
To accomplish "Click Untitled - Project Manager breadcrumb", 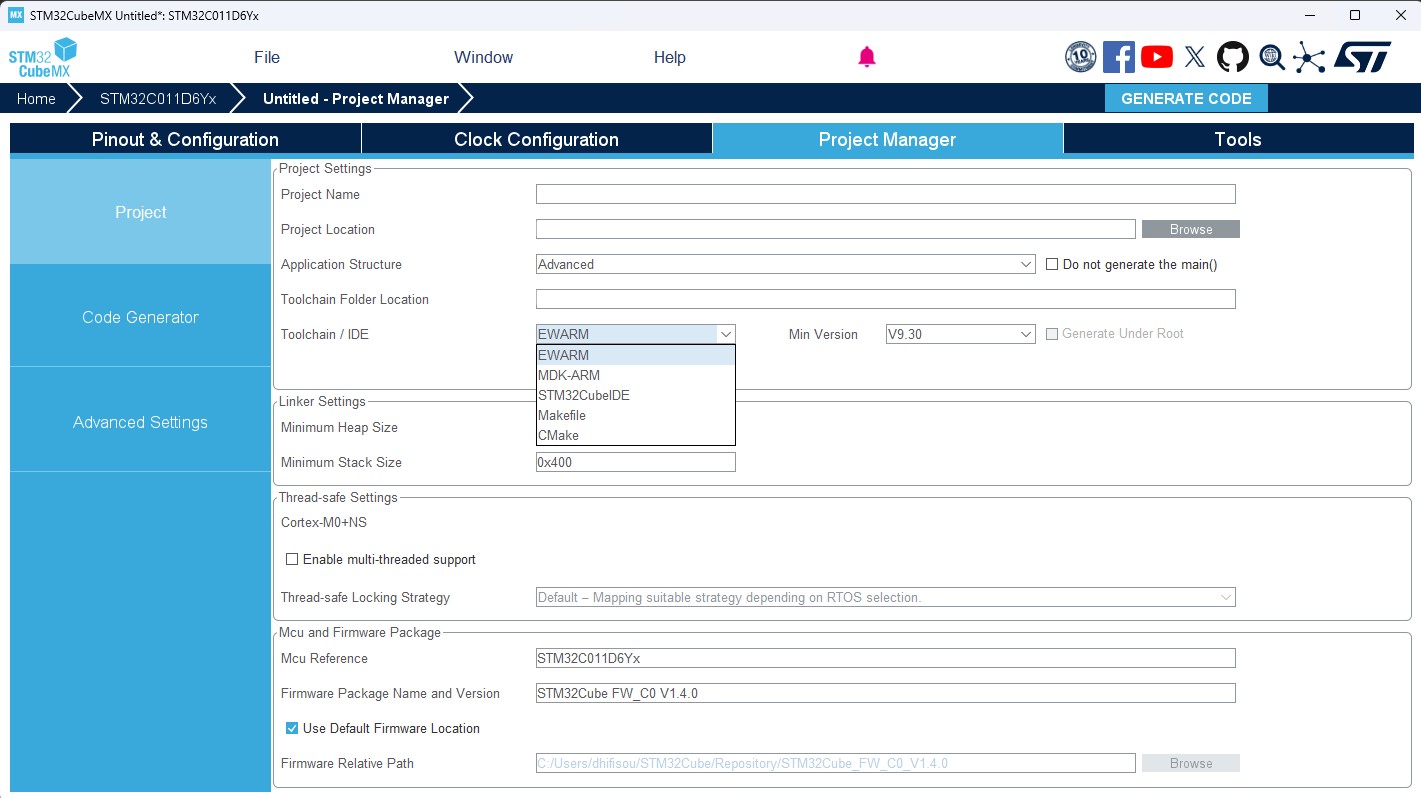I will [x=355, y=98].
